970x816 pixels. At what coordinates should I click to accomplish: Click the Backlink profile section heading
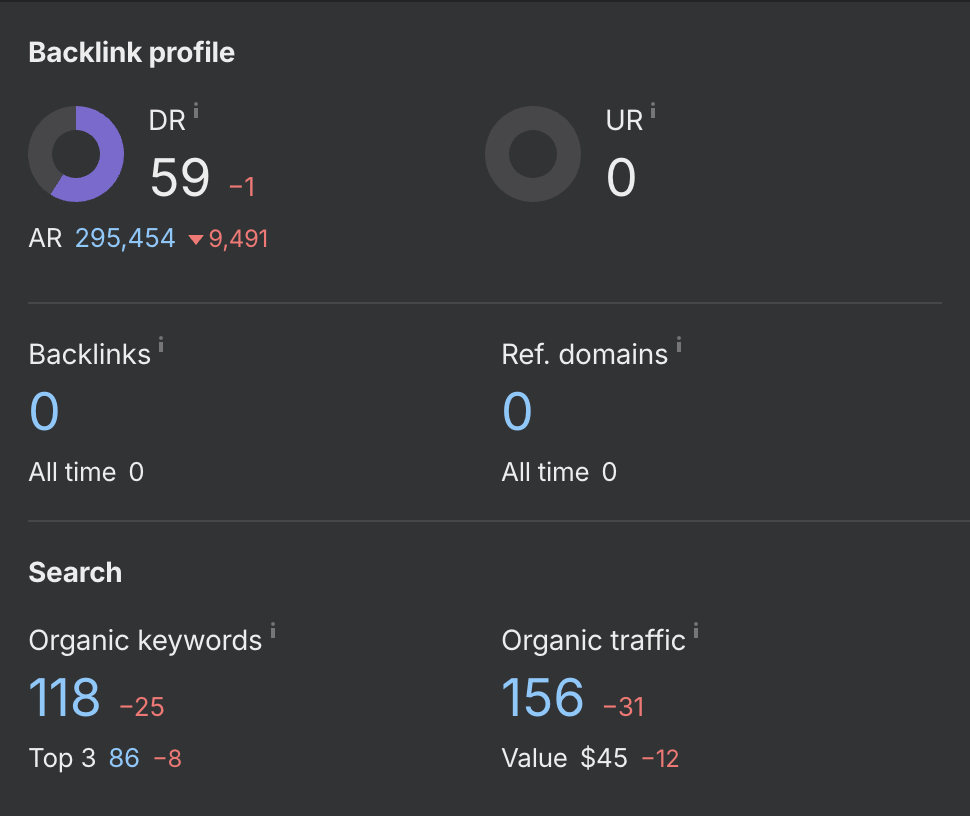(x=132, y=53)
